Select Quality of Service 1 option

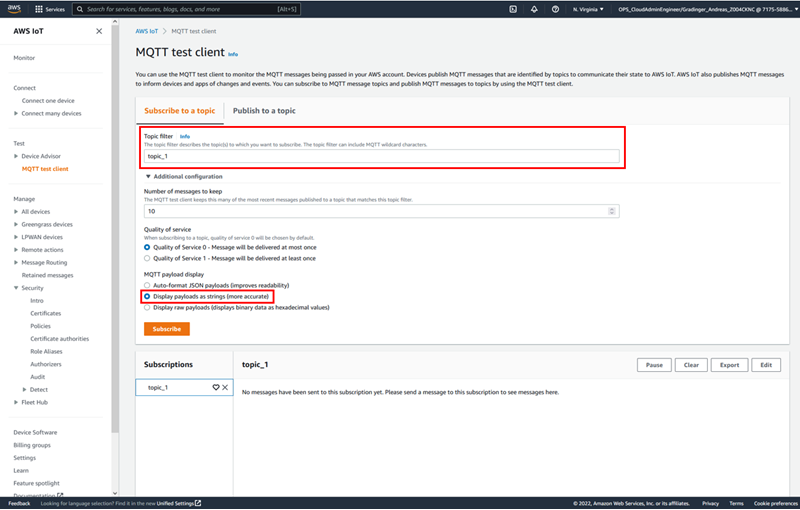[149, 257]
